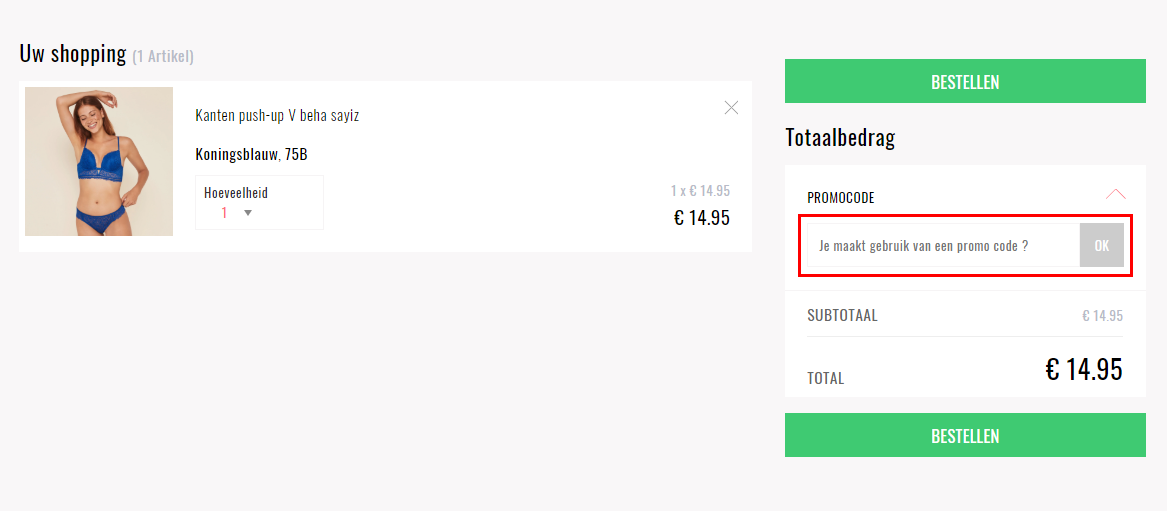
Task: Apply promo code with OK button
Action: pos(1102,245)
